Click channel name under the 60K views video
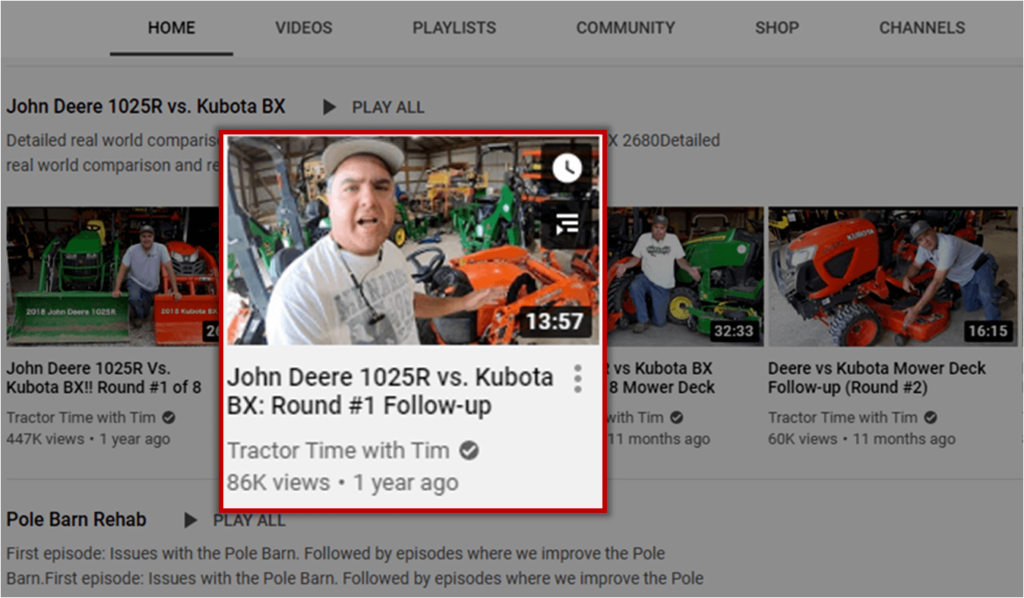This screenshot has height=598, width=1024. click(x=842, y=417)
